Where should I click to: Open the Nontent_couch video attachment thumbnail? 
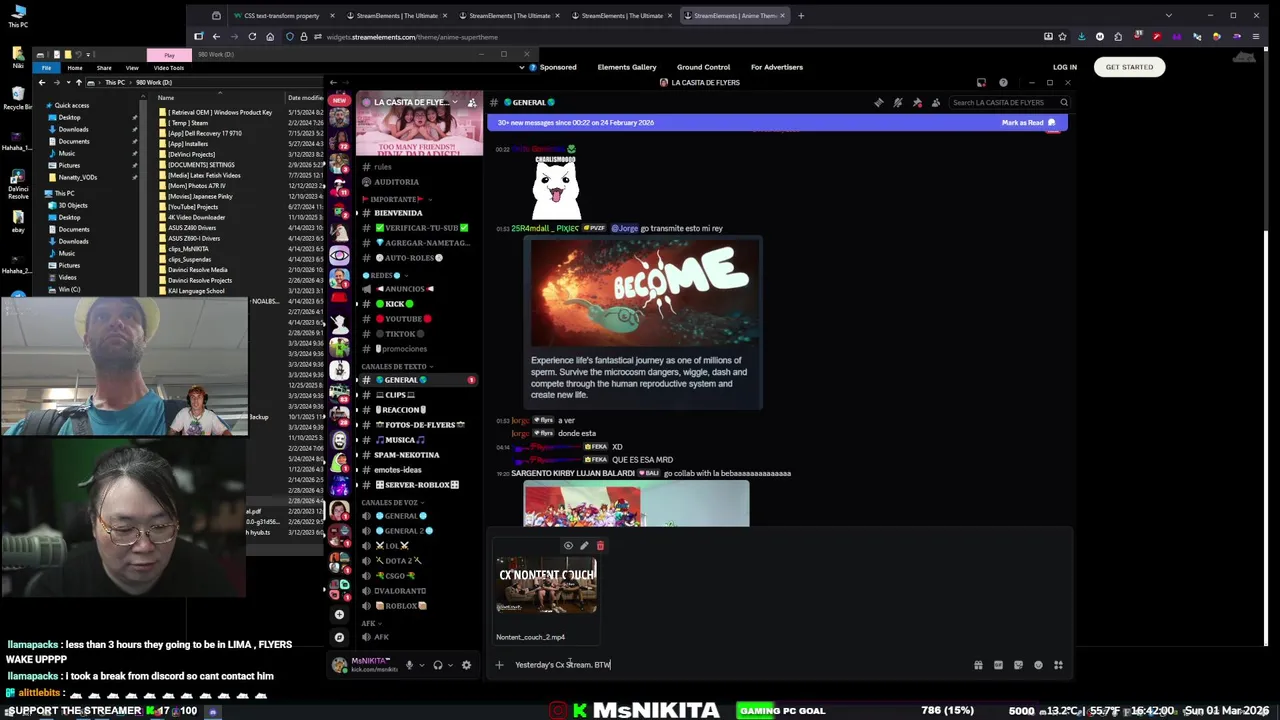[547, 585]
